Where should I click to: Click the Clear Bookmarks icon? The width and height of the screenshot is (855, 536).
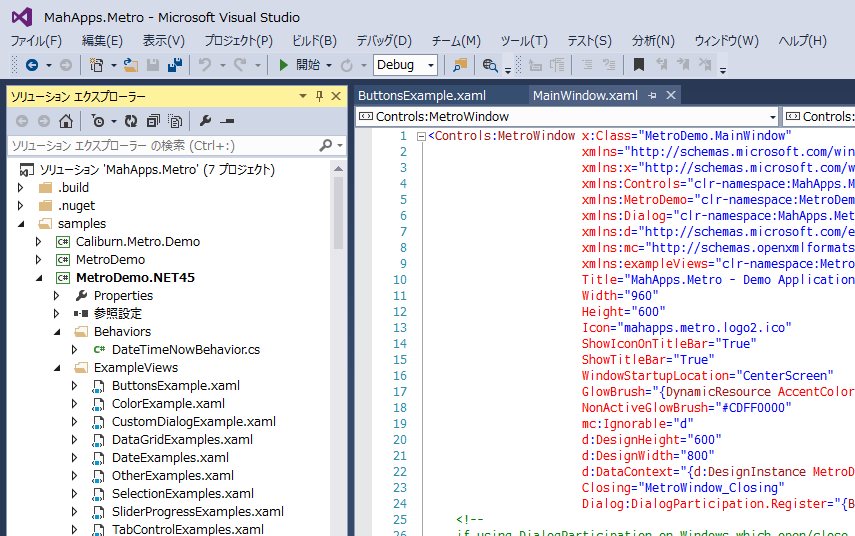coord(705,65)
